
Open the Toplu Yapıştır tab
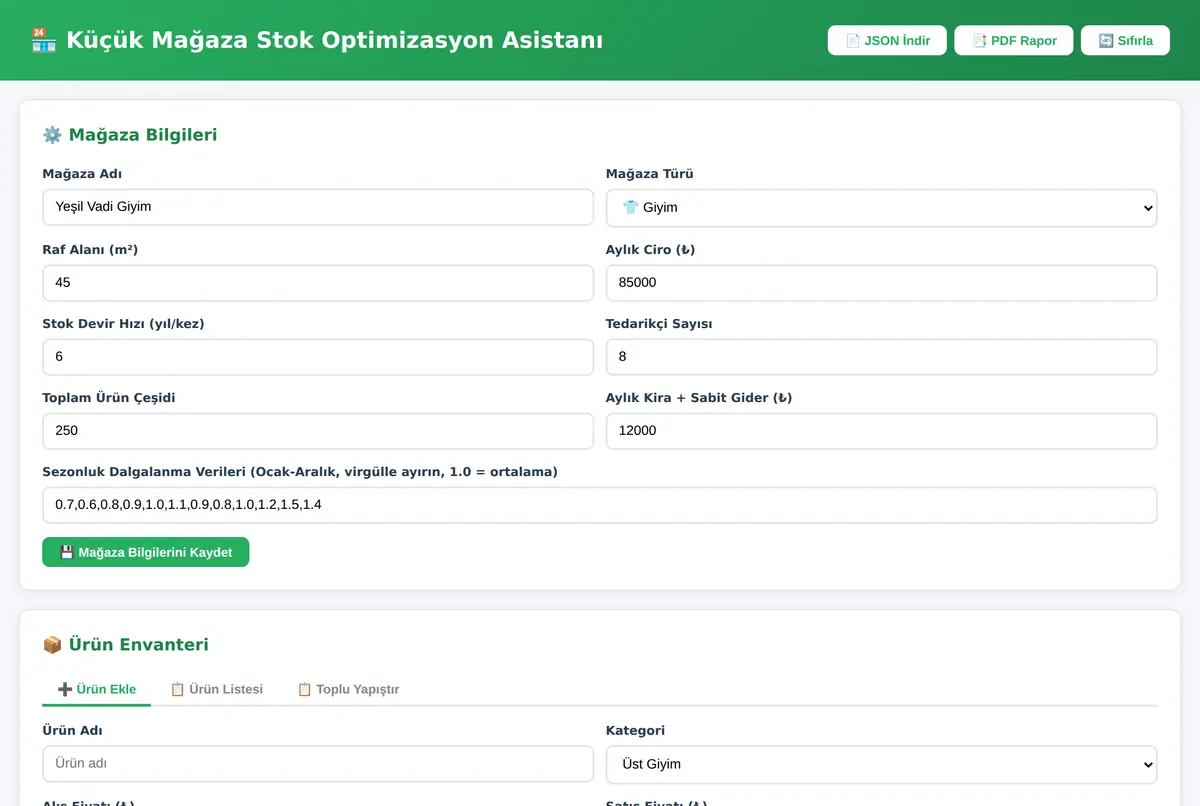pos(348,689)
